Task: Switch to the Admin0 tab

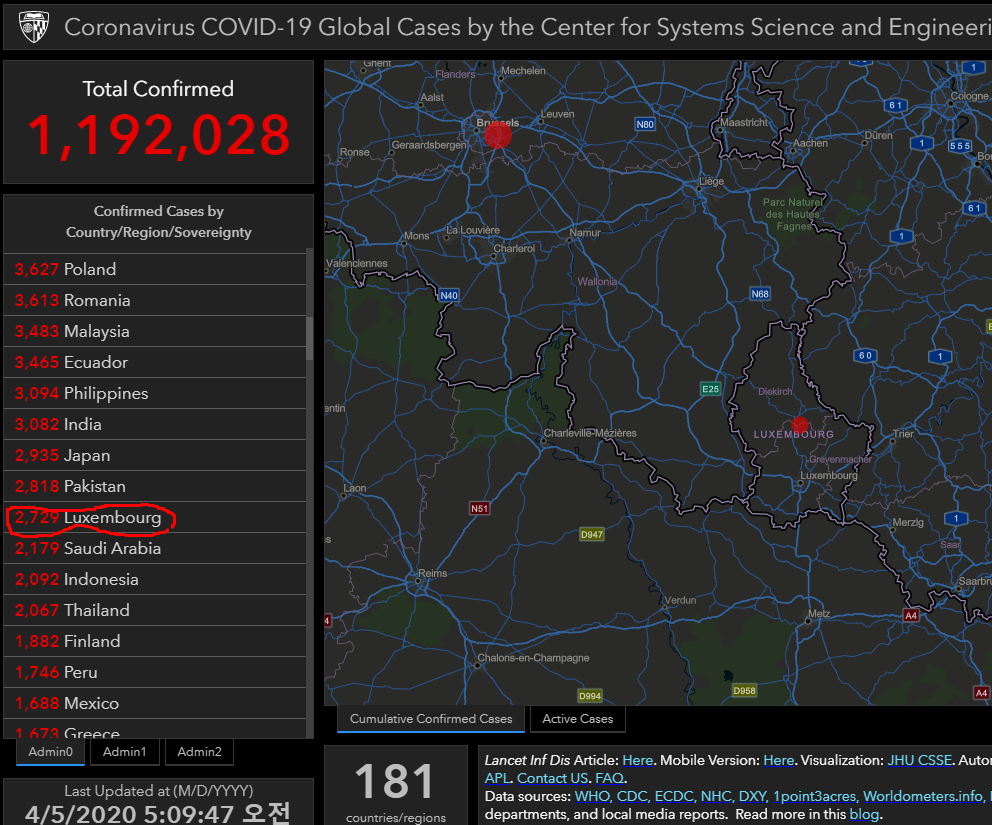Action: pyautogui.click(x=51, y=752)
